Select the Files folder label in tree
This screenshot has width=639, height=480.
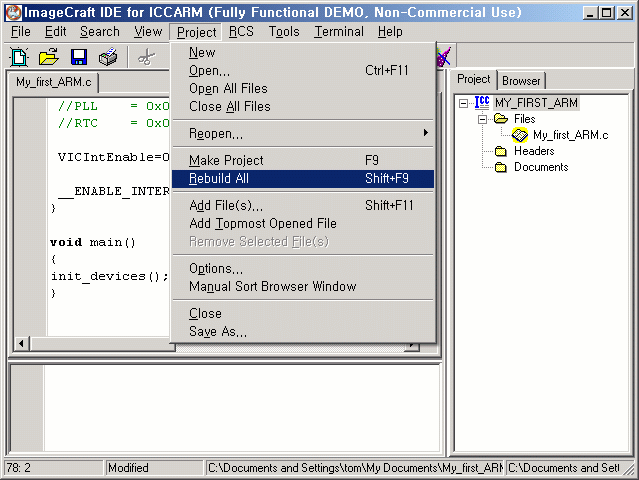pyautogui.click(x=524, y=119)
